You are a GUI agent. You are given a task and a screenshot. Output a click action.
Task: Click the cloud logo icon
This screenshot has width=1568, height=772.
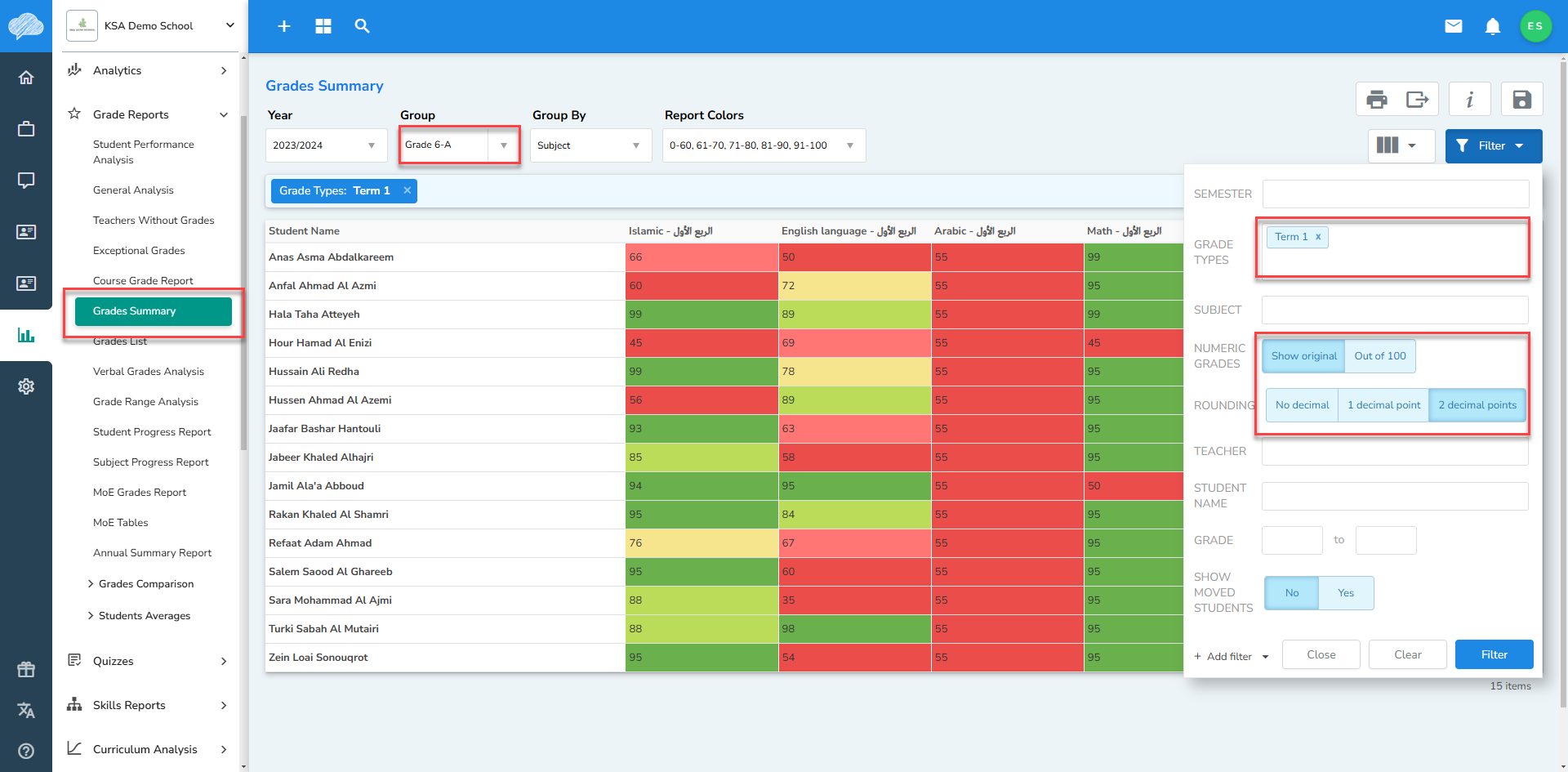(x=26, y=26)
